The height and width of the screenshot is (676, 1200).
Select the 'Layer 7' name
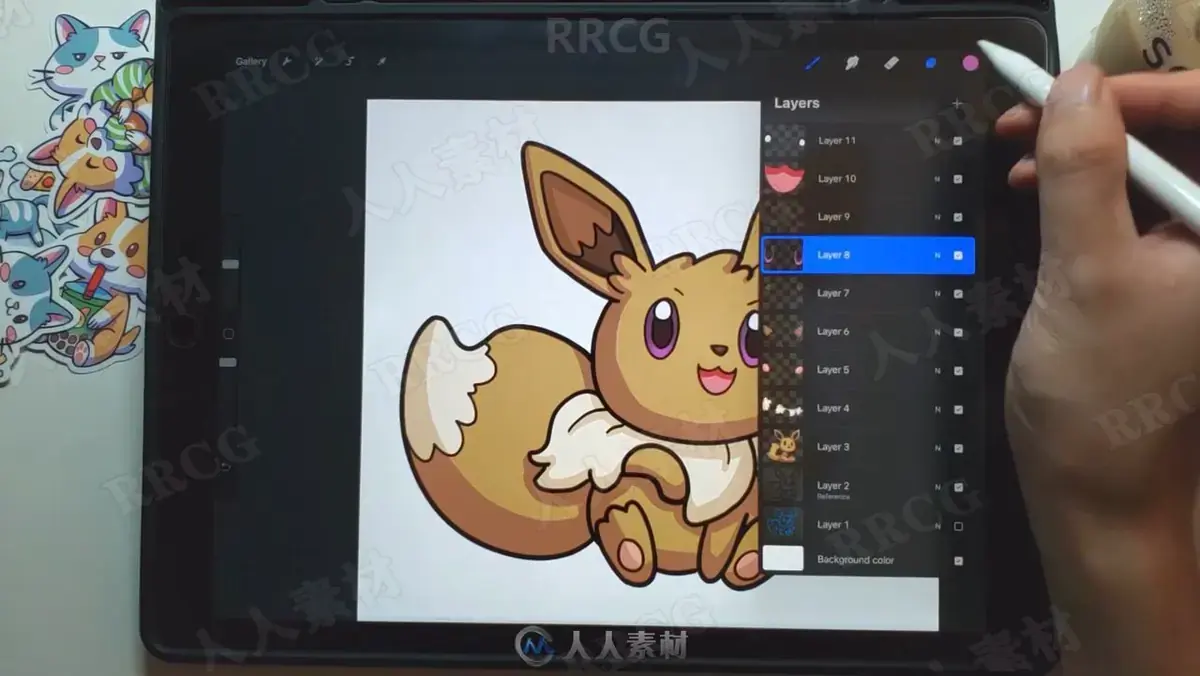click(834, 294)
